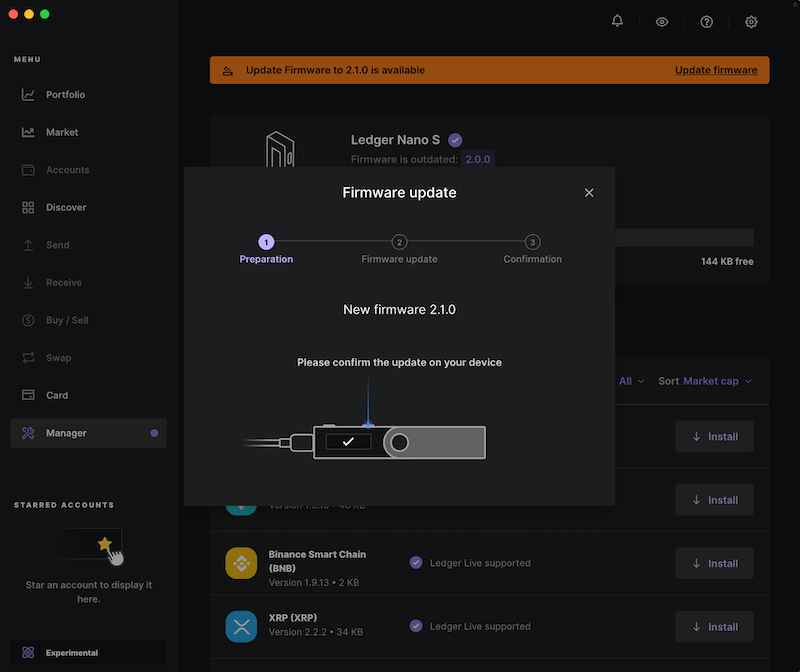Click the firmware banner warning icon
Viewport: 800px width, 672px height.
[x=228, y=70]
